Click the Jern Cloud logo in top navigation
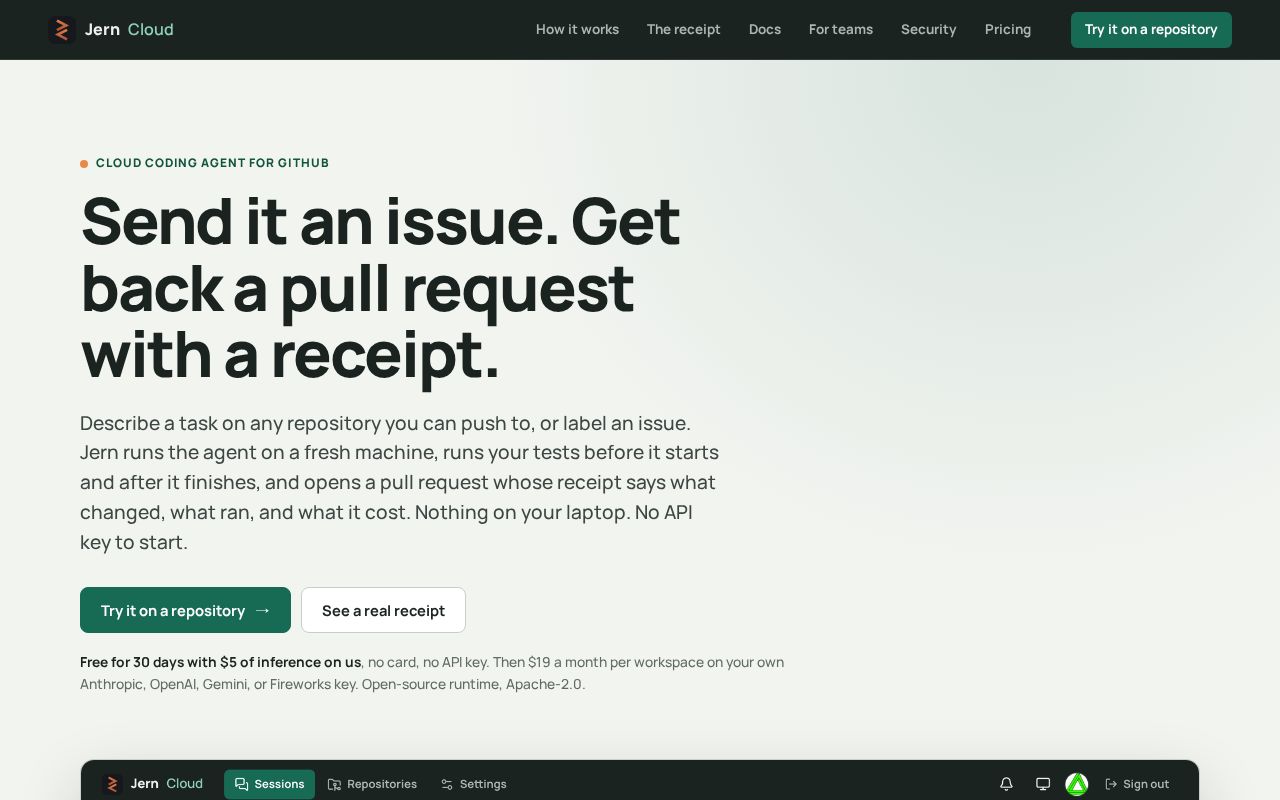This screenshot has height=800, width=1280. [x=111, y=30]
